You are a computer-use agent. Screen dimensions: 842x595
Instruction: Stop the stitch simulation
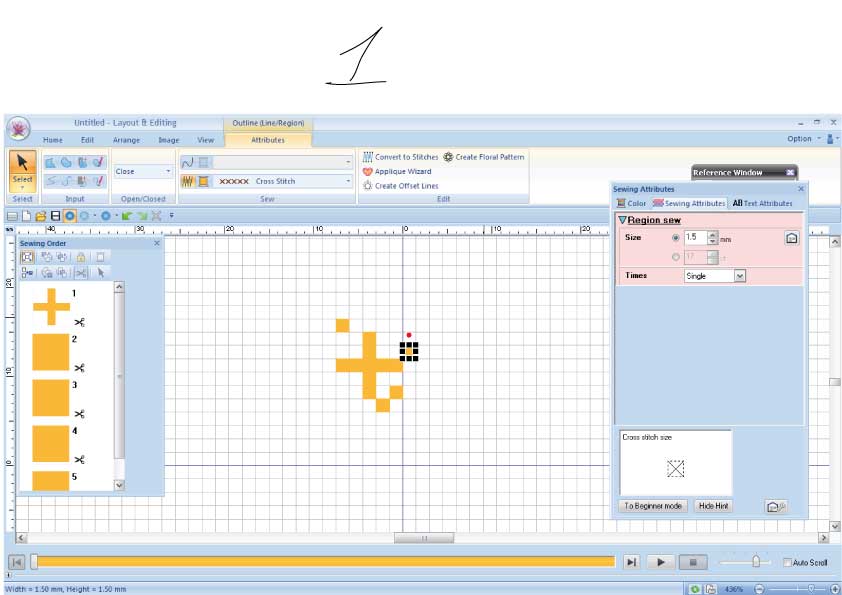point(693,562)
